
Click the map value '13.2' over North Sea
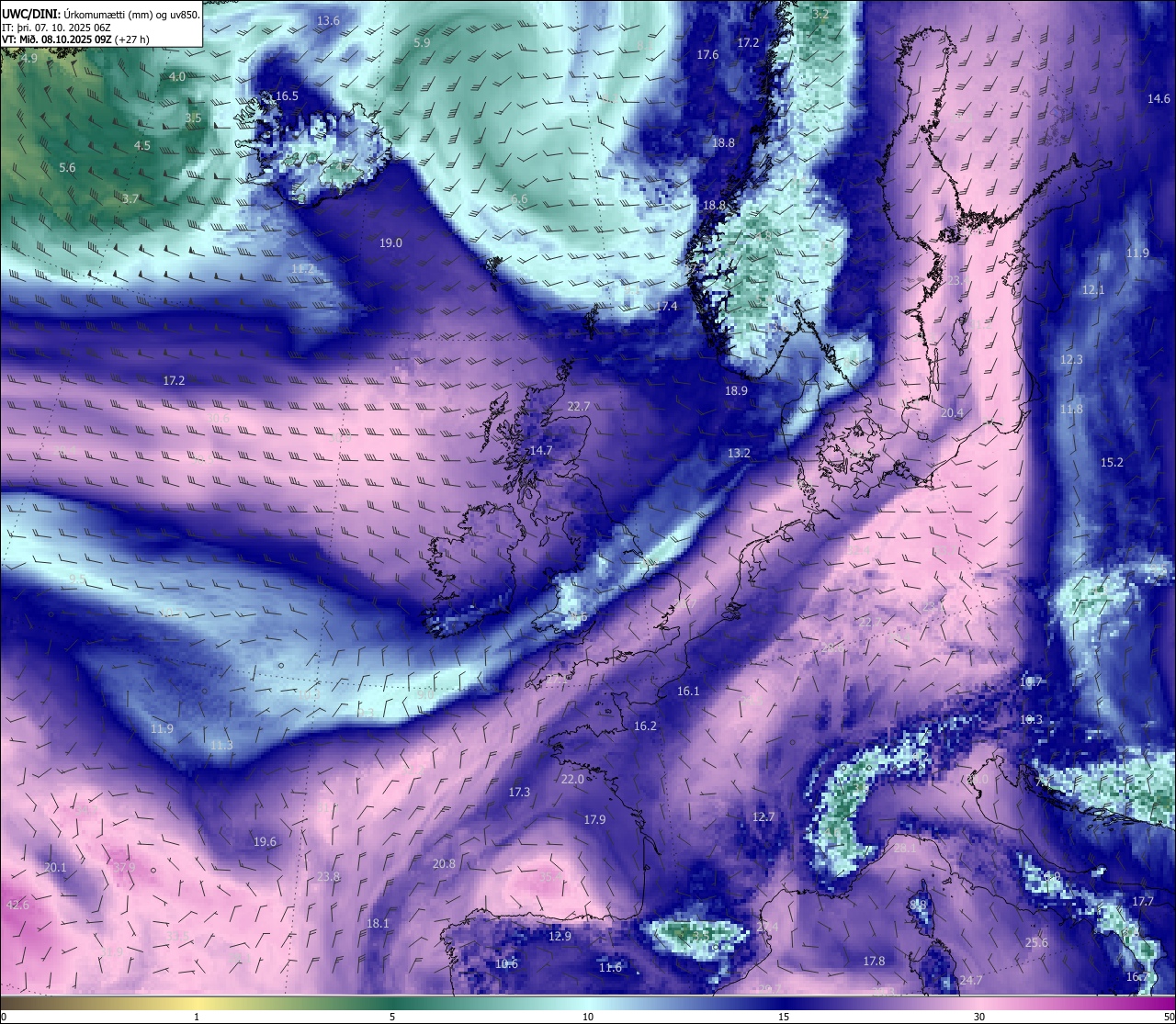(x=739, y=453)
